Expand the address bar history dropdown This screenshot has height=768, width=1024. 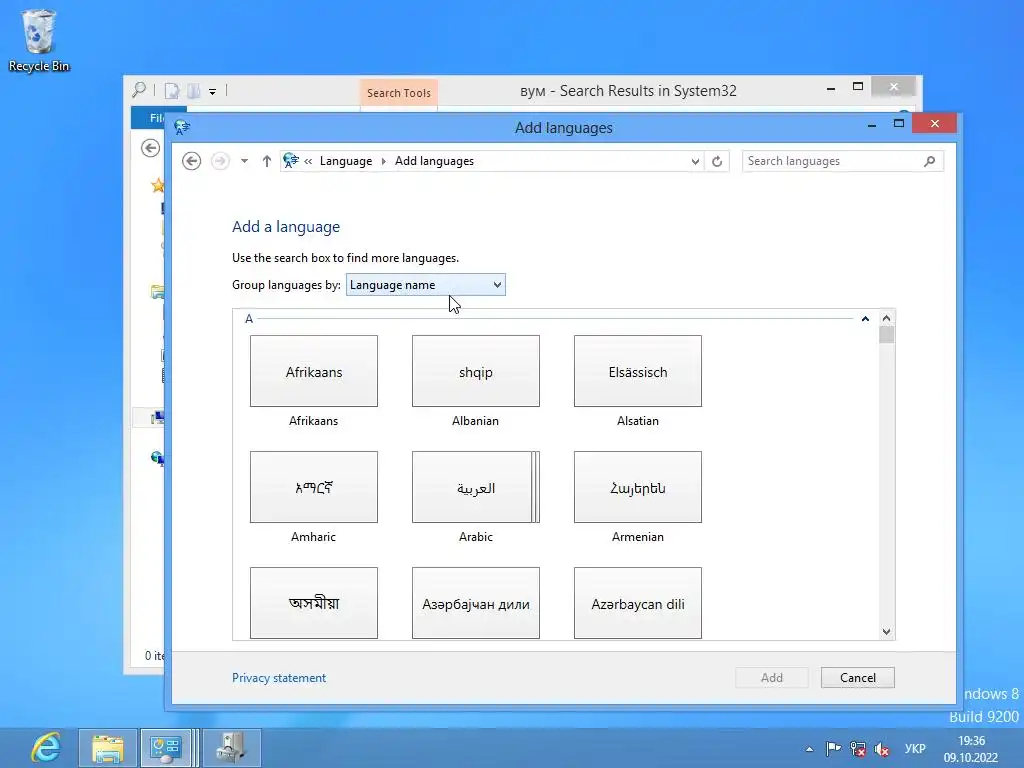(695, 161)
